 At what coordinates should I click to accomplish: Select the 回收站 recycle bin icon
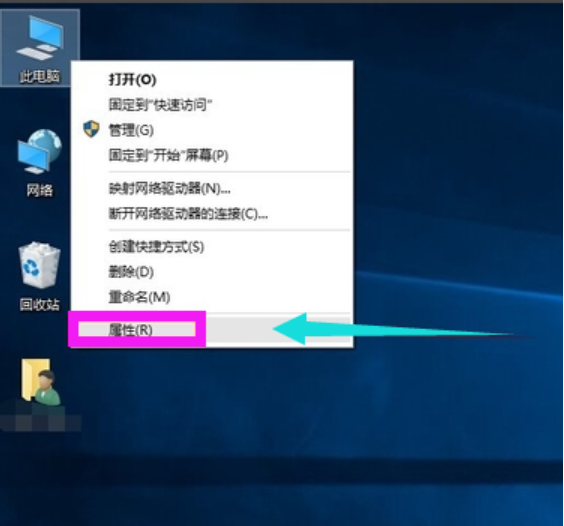point(40,276)
